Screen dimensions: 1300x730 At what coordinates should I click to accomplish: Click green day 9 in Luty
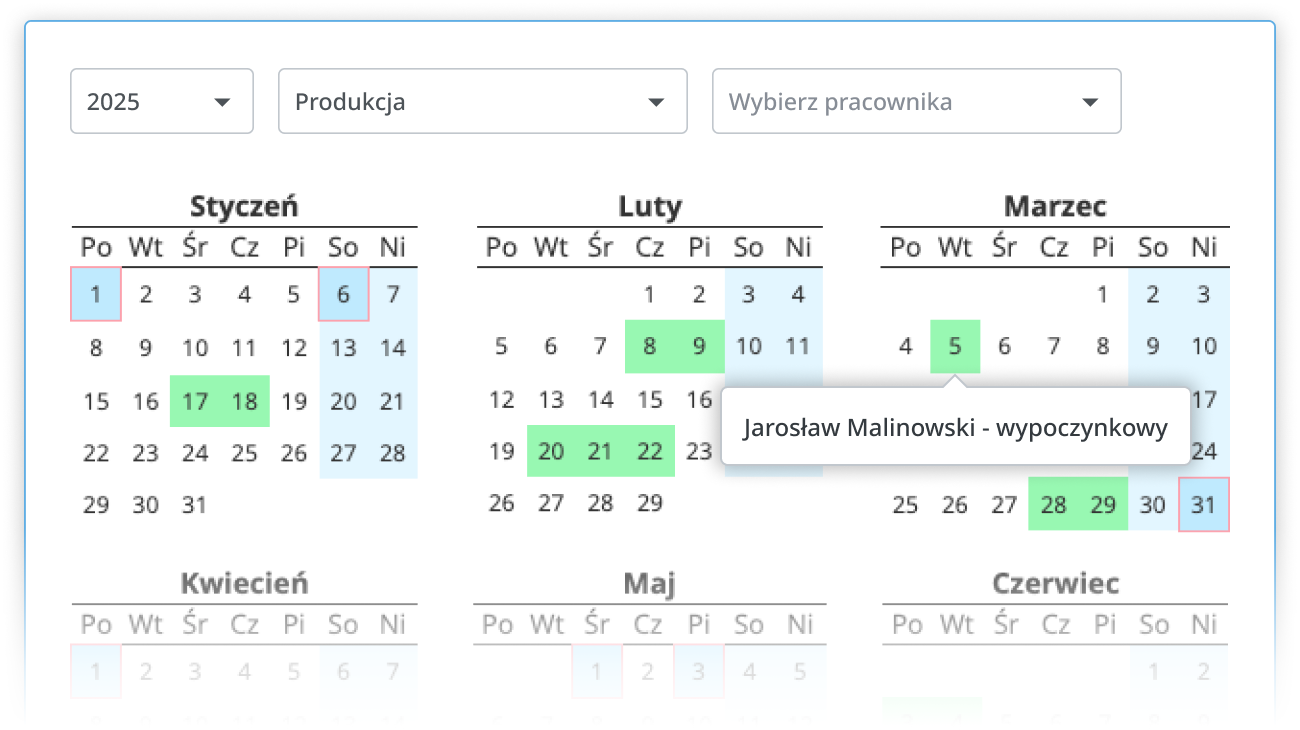pos(699,346)
